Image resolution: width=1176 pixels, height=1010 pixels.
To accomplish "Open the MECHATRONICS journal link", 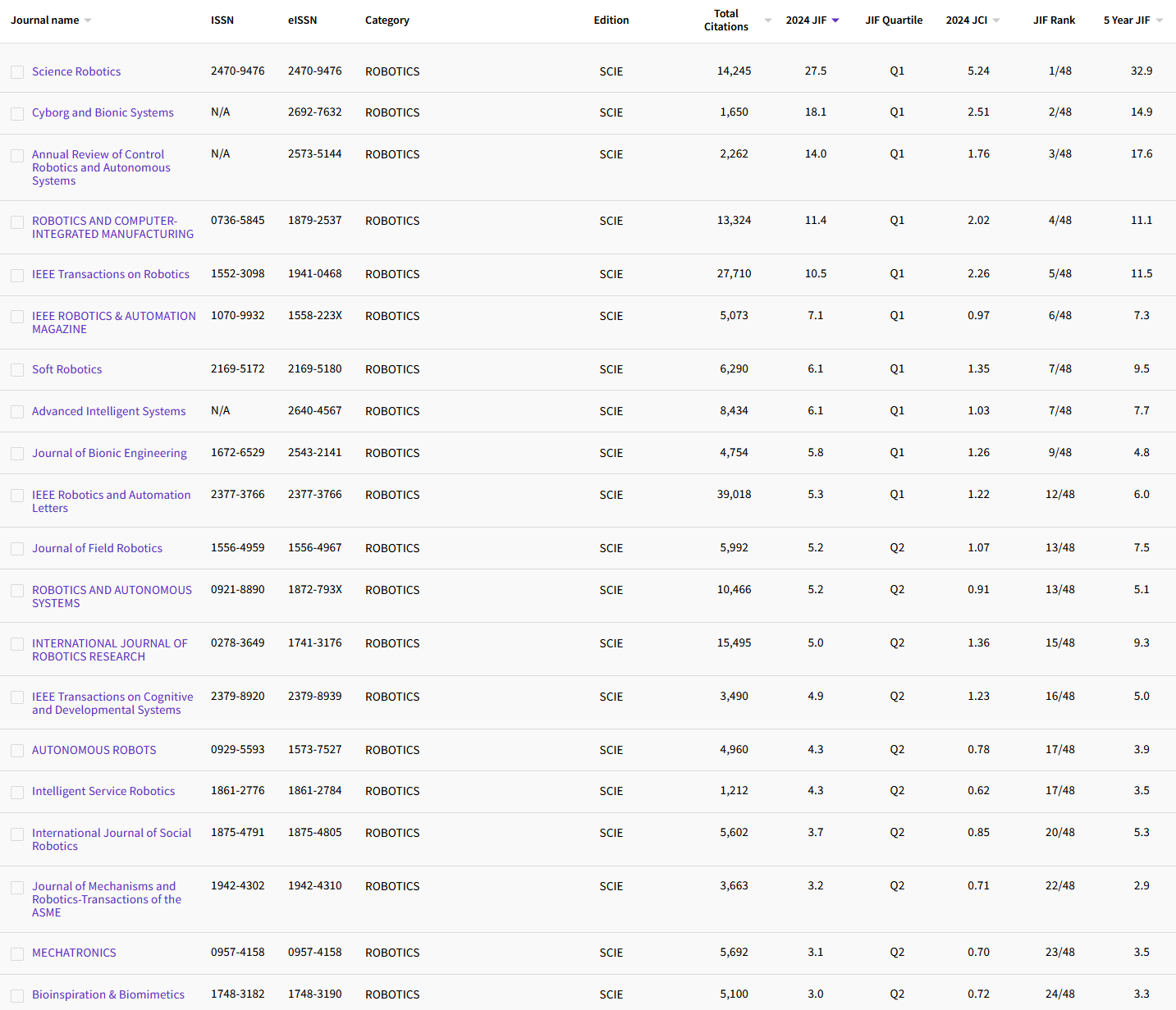I will (74, 953).
